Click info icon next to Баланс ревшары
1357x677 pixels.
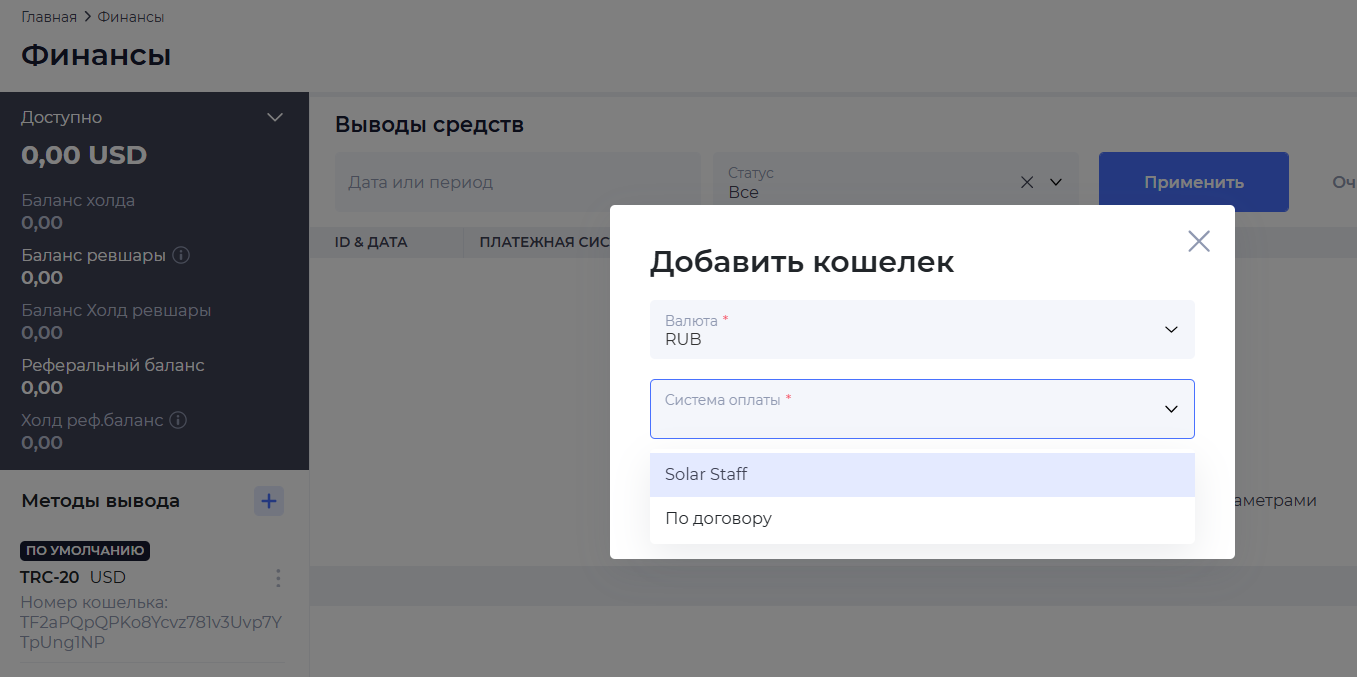pyautogui.click(x=181, y=255)
